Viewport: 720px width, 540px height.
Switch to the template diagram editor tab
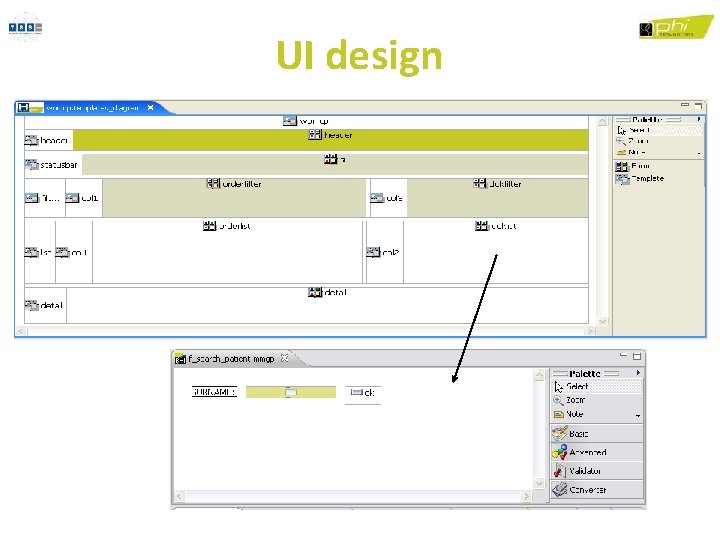pos(92,108)
